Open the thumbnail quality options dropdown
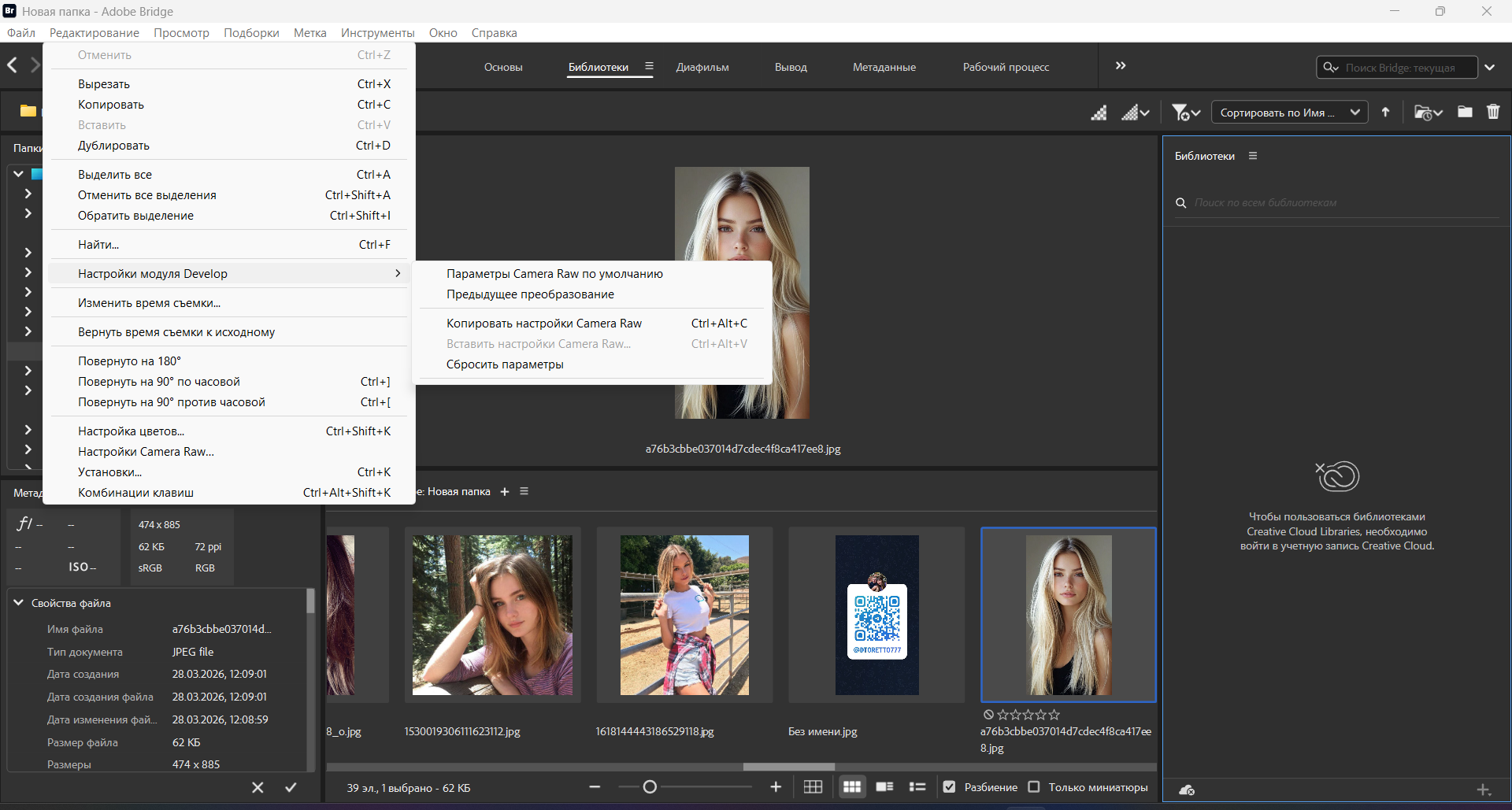The height and width of the screenshot is (810, 1512). click(x=1135, y=113)
